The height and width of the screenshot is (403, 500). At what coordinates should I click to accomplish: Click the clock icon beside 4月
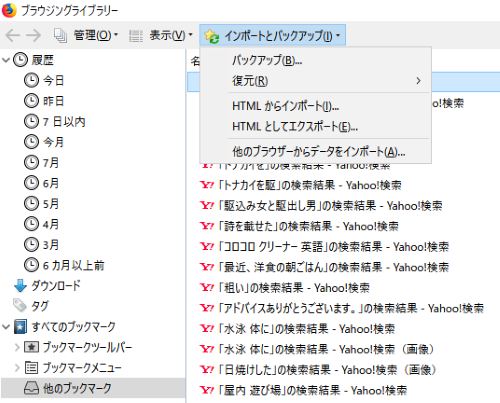(31, 224)
